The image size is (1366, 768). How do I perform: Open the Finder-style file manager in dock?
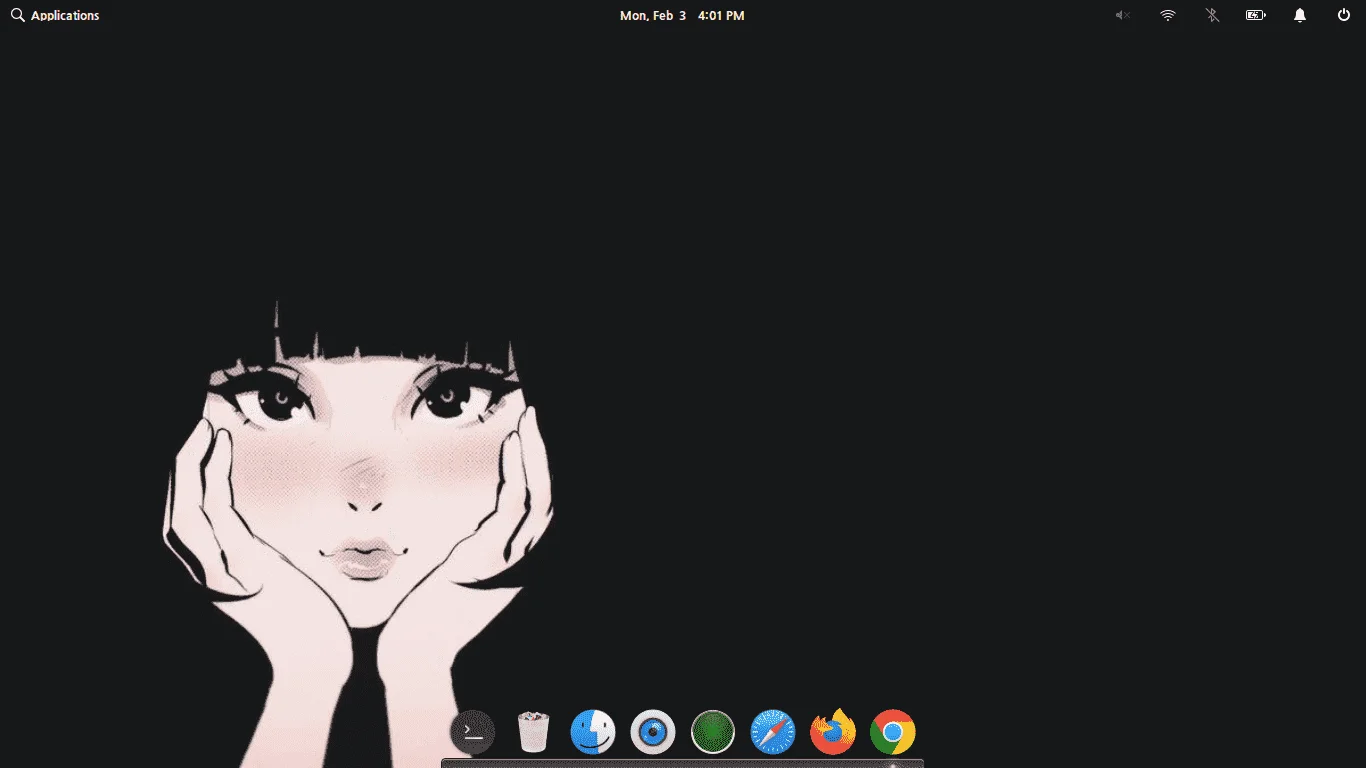(593, 732)
